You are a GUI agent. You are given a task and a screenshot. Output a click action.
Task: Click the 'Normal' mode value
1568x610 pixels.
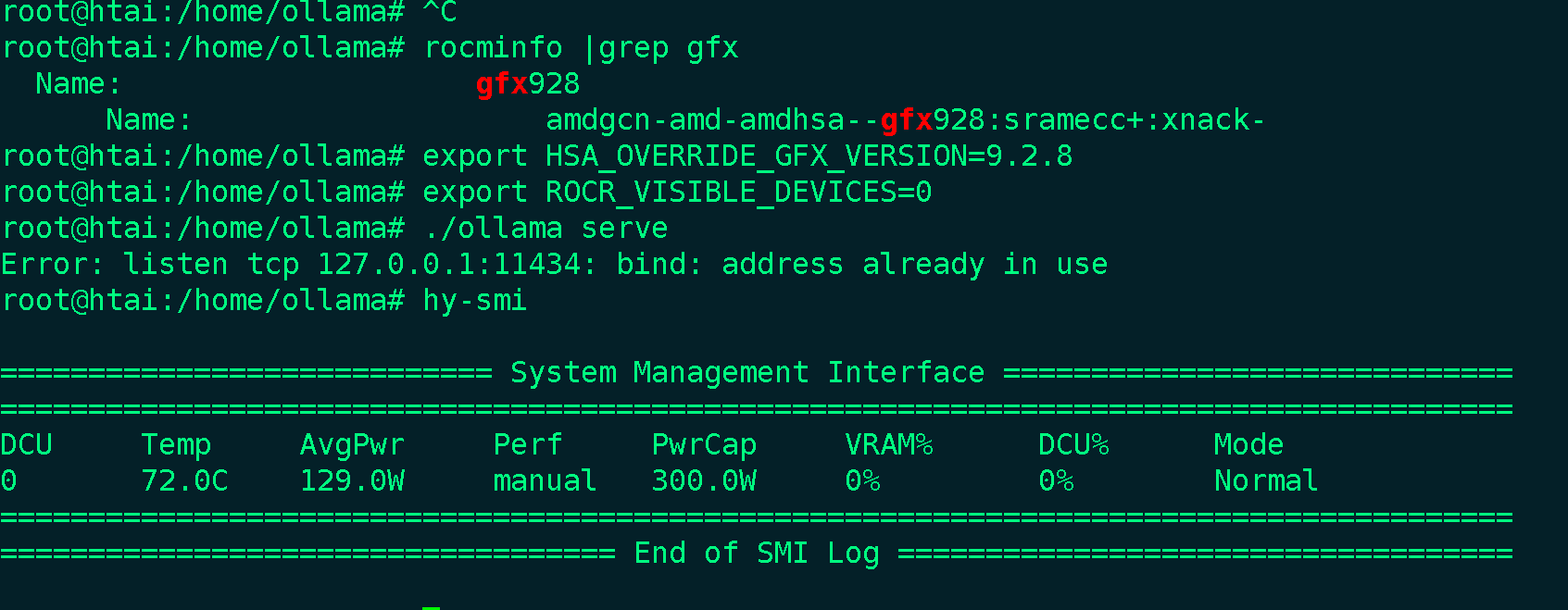(1266, 481)
